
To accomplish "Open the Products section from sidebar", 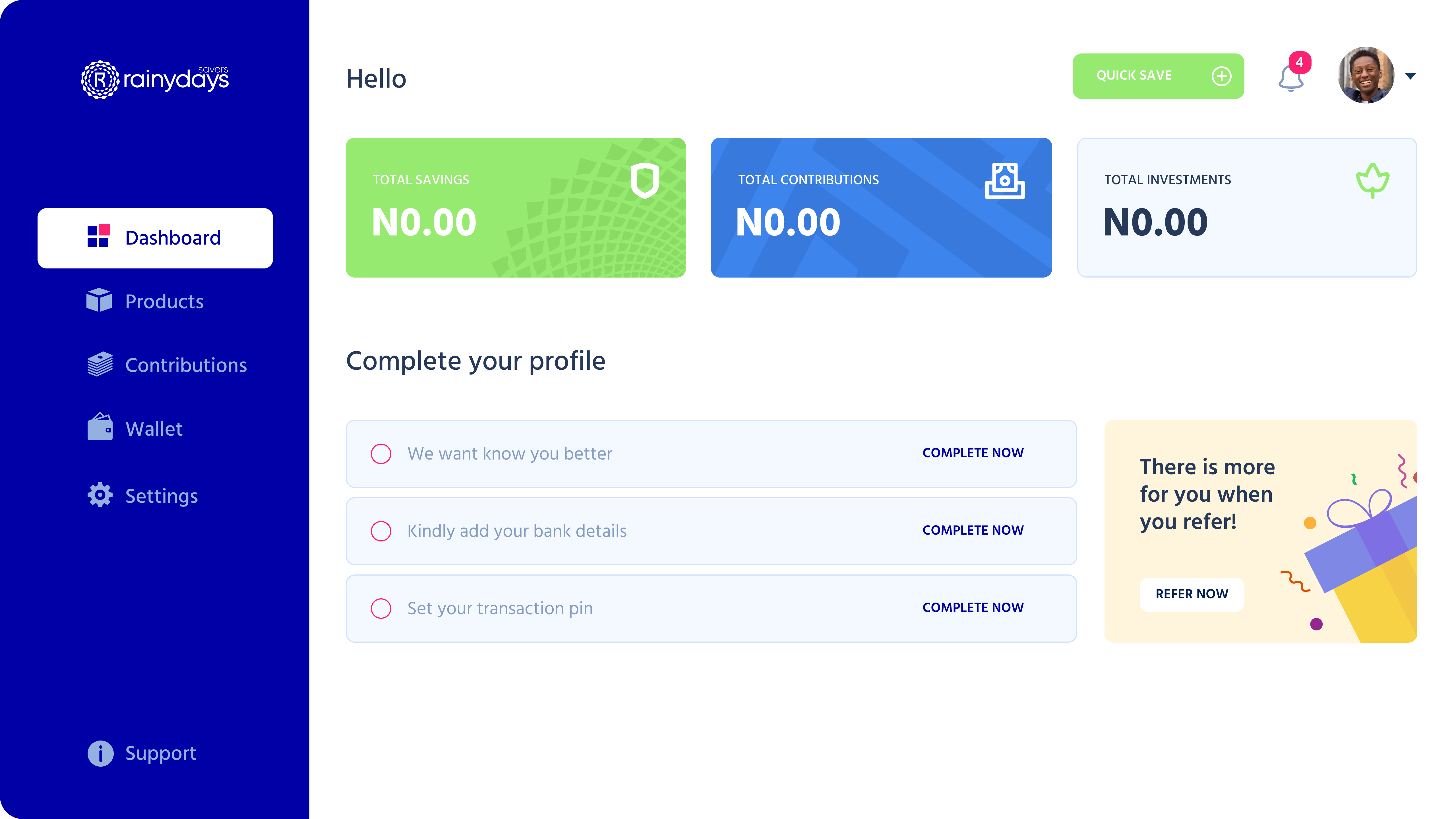I will (x=164, y=301).
